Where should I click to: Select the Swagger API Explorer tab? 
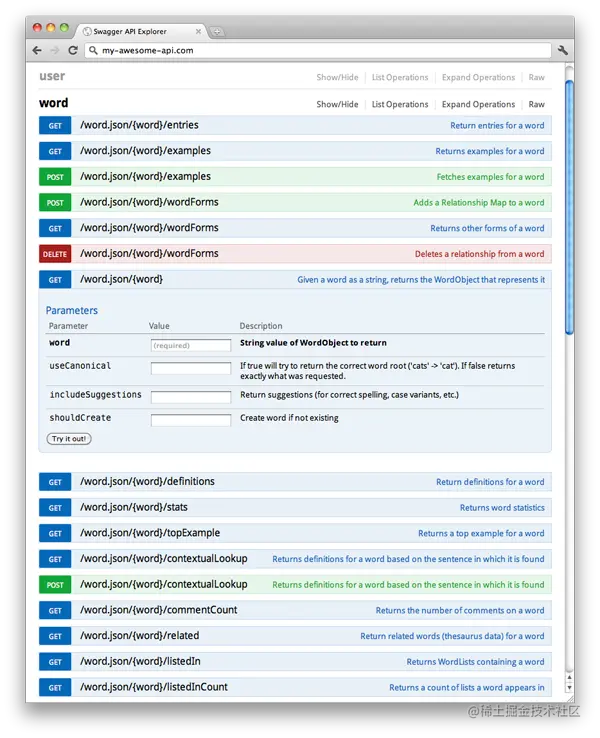141,31
